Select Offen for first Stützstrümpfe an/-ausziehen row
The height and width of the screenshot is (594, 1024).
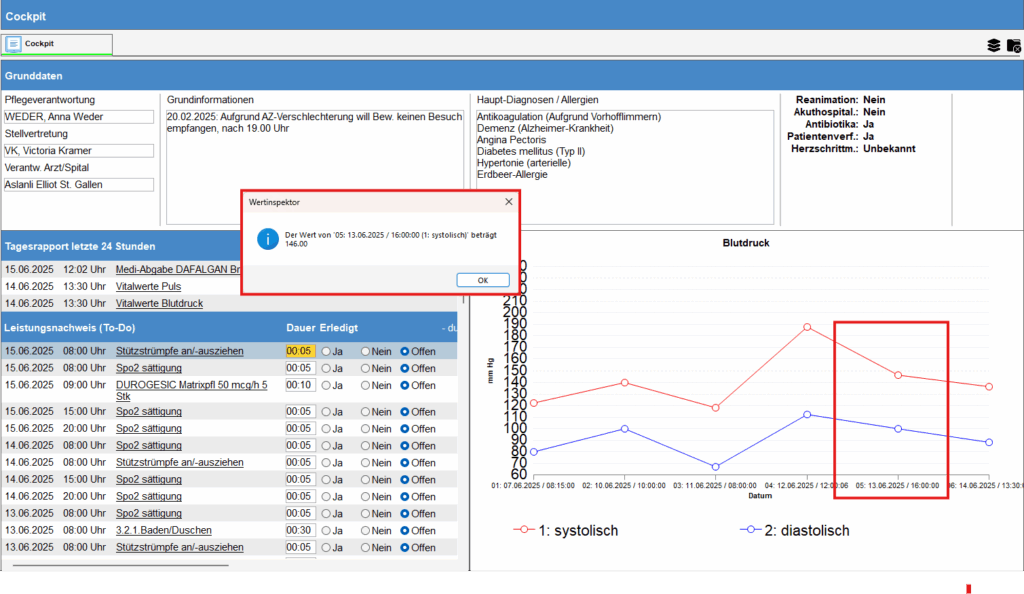tap(404, 351)
